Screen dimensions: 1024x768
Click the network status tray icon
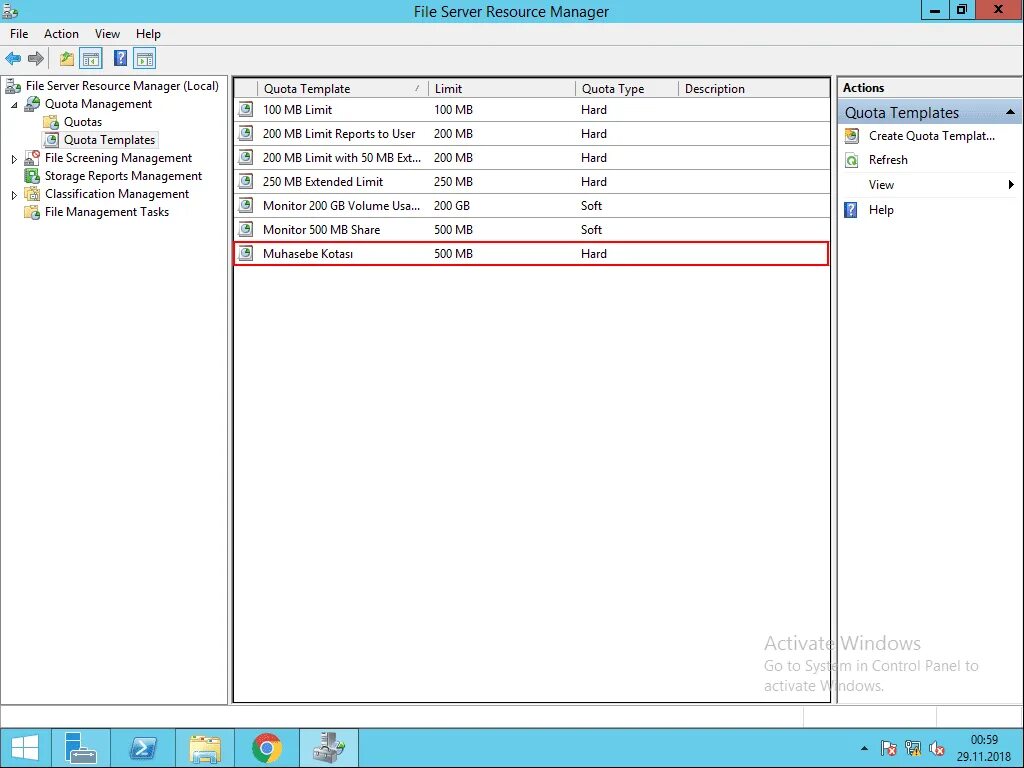point(912,748)
